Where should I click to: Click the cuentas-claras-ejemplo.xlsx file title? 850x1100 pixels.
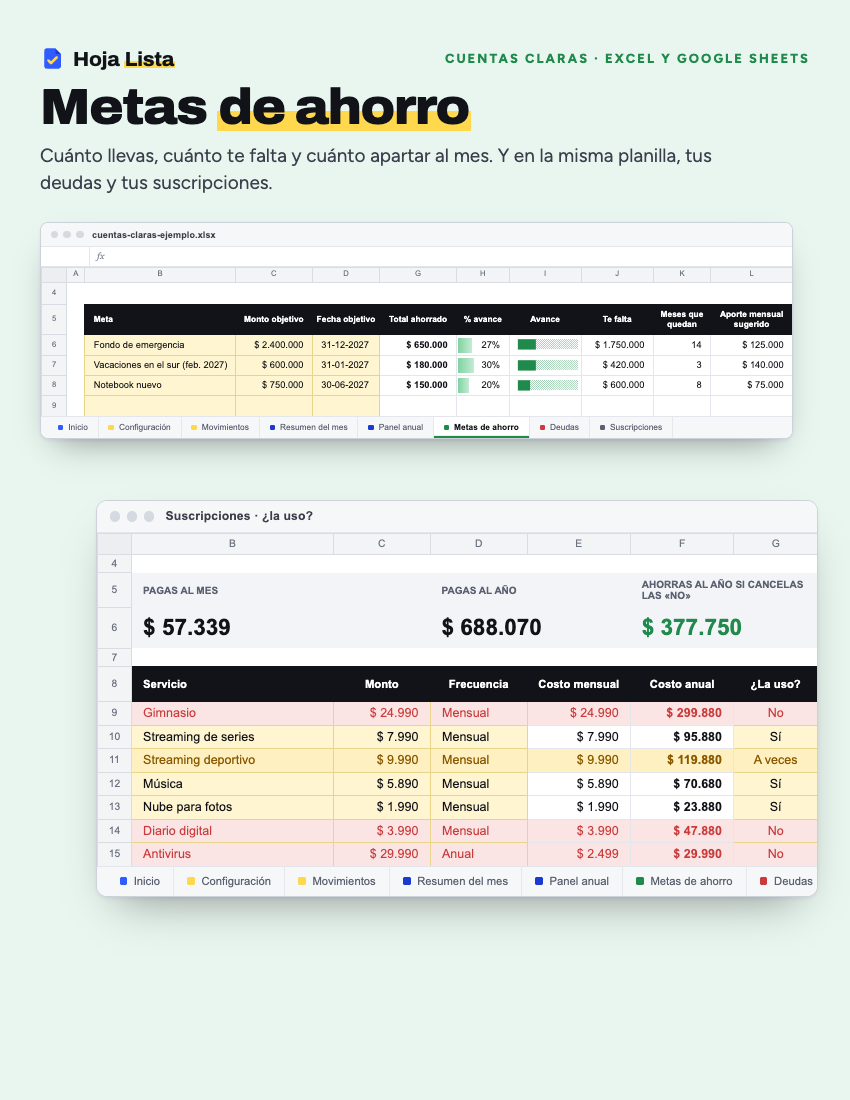tap(154, 235)
